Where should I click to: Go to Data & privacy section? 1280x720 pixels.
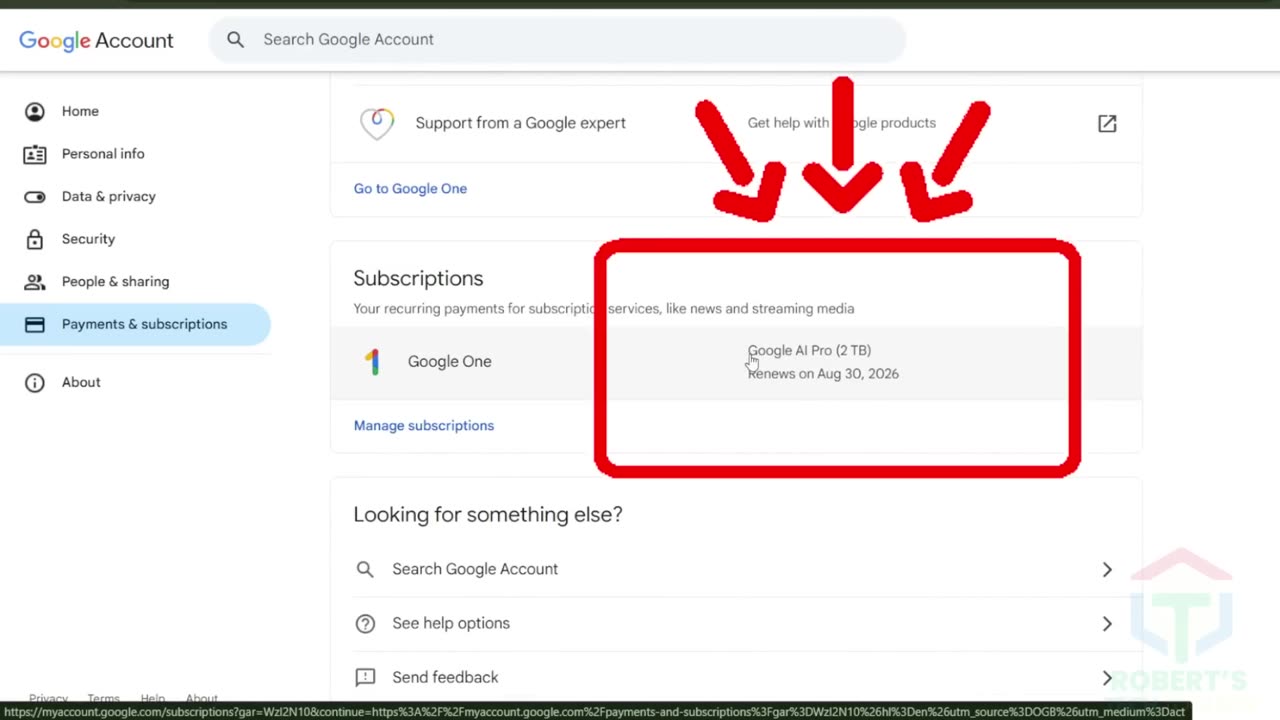(x=135, y=196)
